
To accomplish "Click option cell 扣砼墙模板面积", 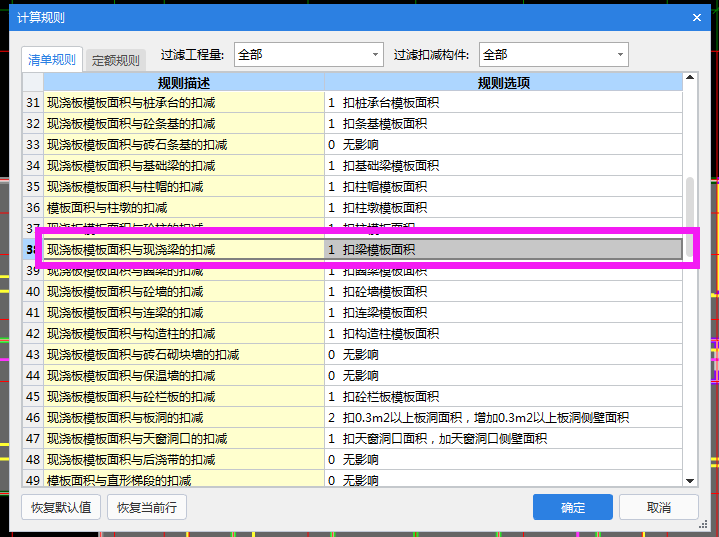I will (x=503, y=292).
